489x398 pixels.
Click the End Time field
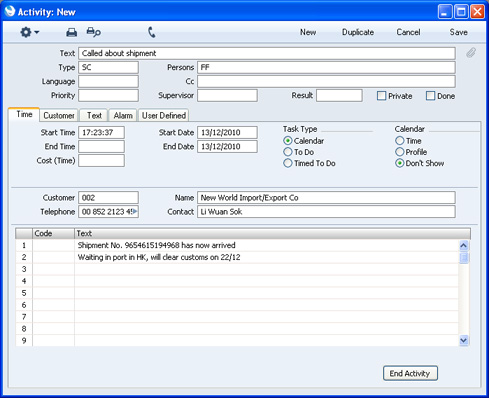(101, 146)
